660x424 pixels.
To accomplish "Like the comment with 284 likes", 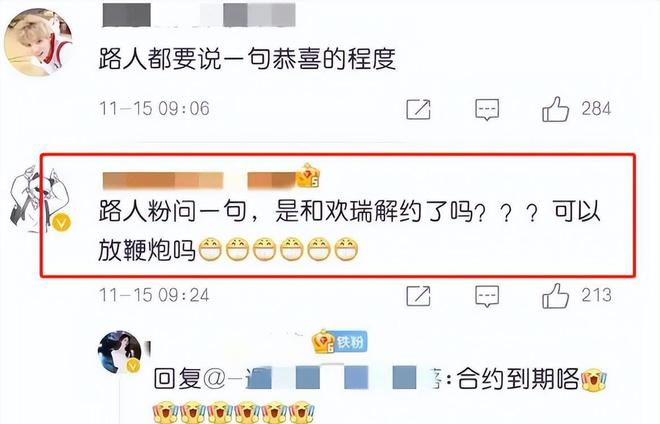I will click(556, 109).
